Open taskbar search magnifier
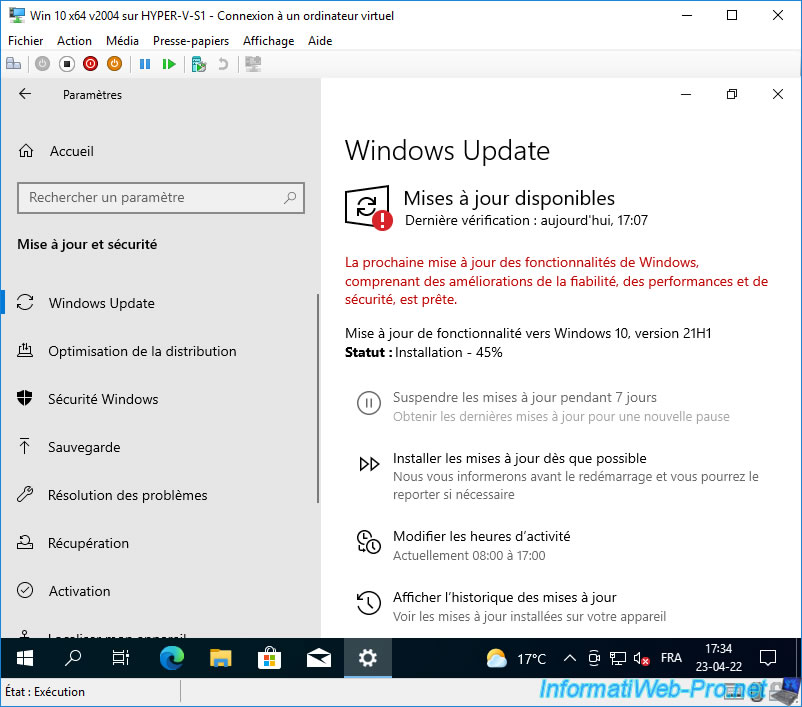 73,658
